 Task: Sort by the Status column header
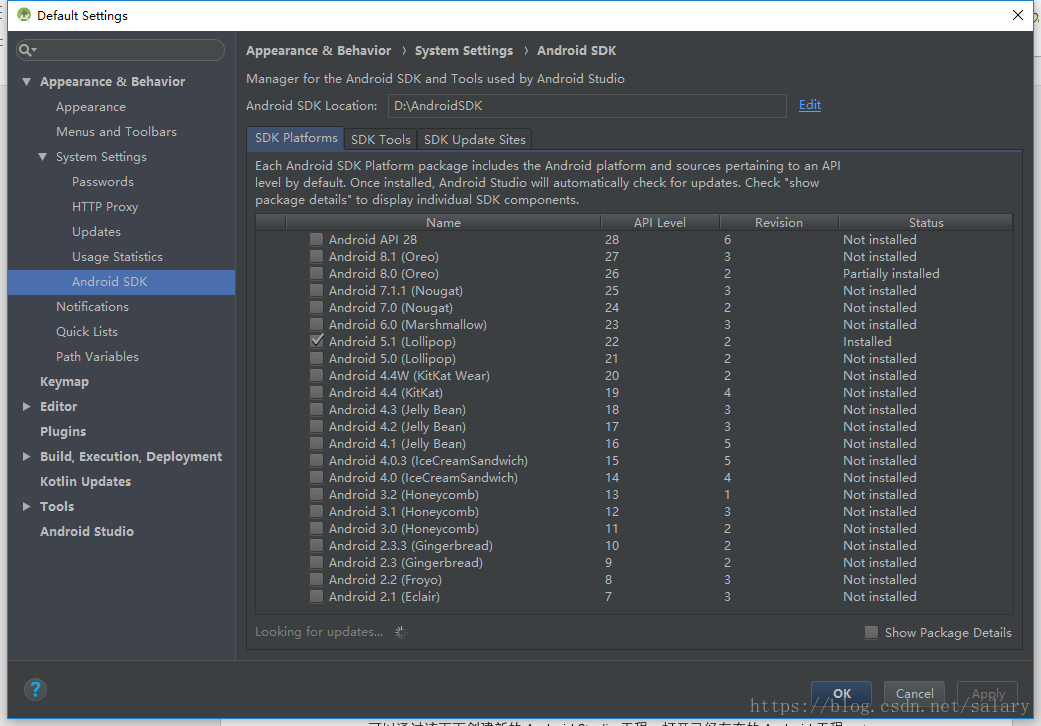coord(926,222)
